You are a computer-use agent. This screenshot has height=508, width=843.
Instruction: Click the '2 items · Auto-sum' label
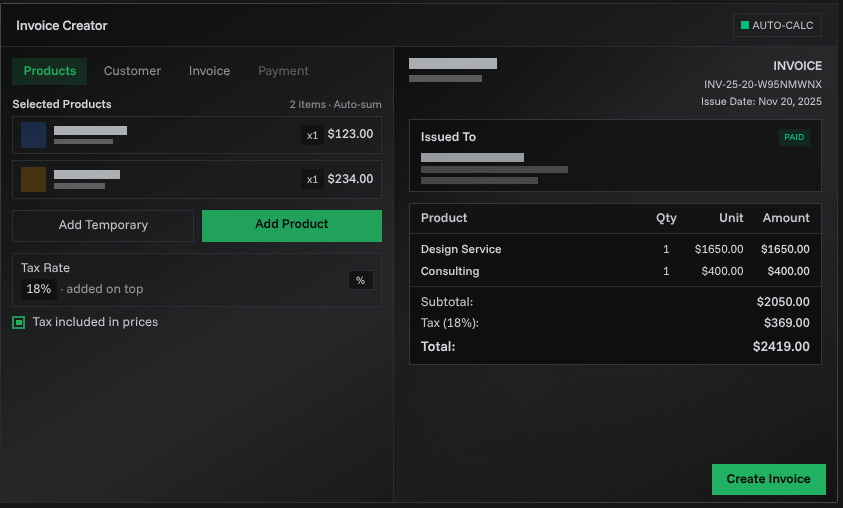point(335,104)
